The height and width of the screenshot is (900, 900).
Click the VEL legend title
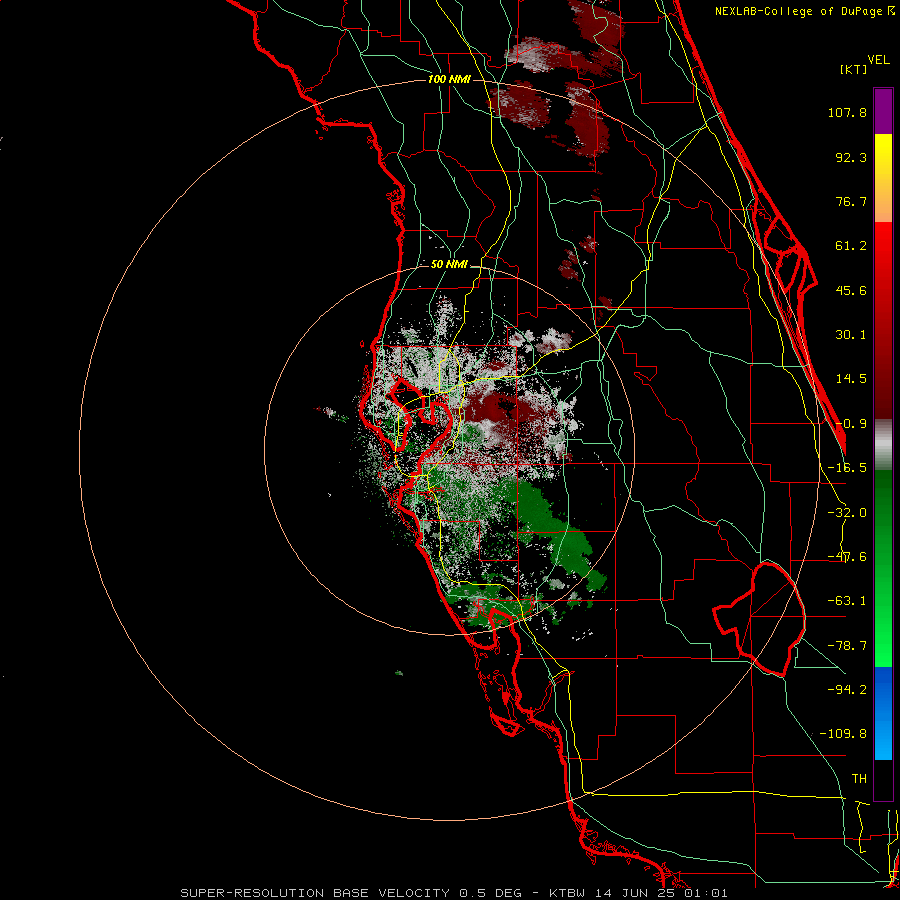(878, 60)
